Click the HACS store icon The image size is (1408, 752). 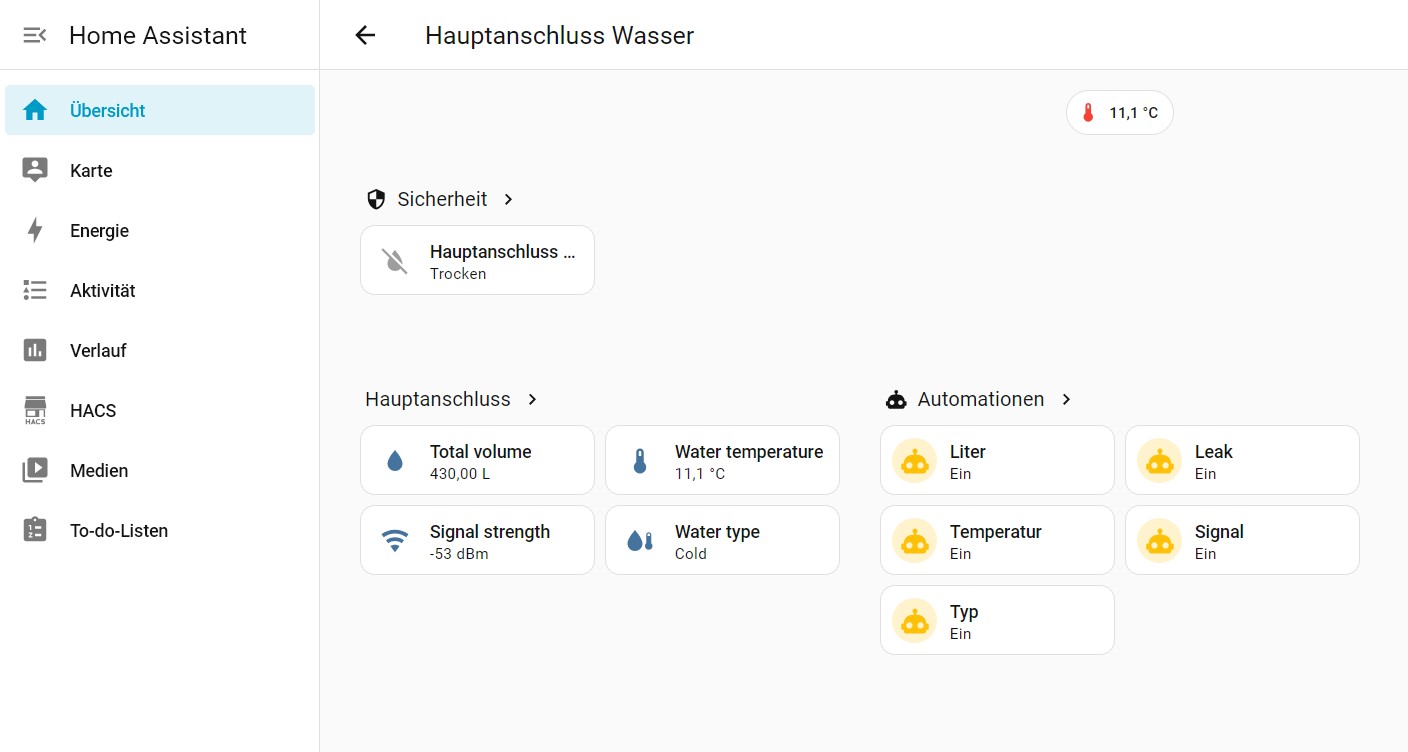tap(35, 411)
